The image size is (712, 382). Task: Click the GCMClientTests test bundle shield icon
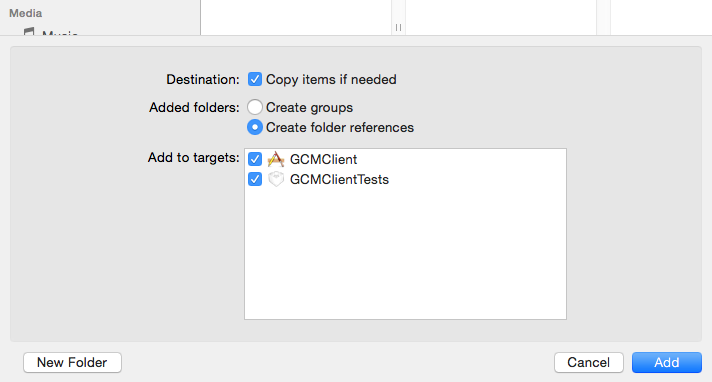[276, 179]
